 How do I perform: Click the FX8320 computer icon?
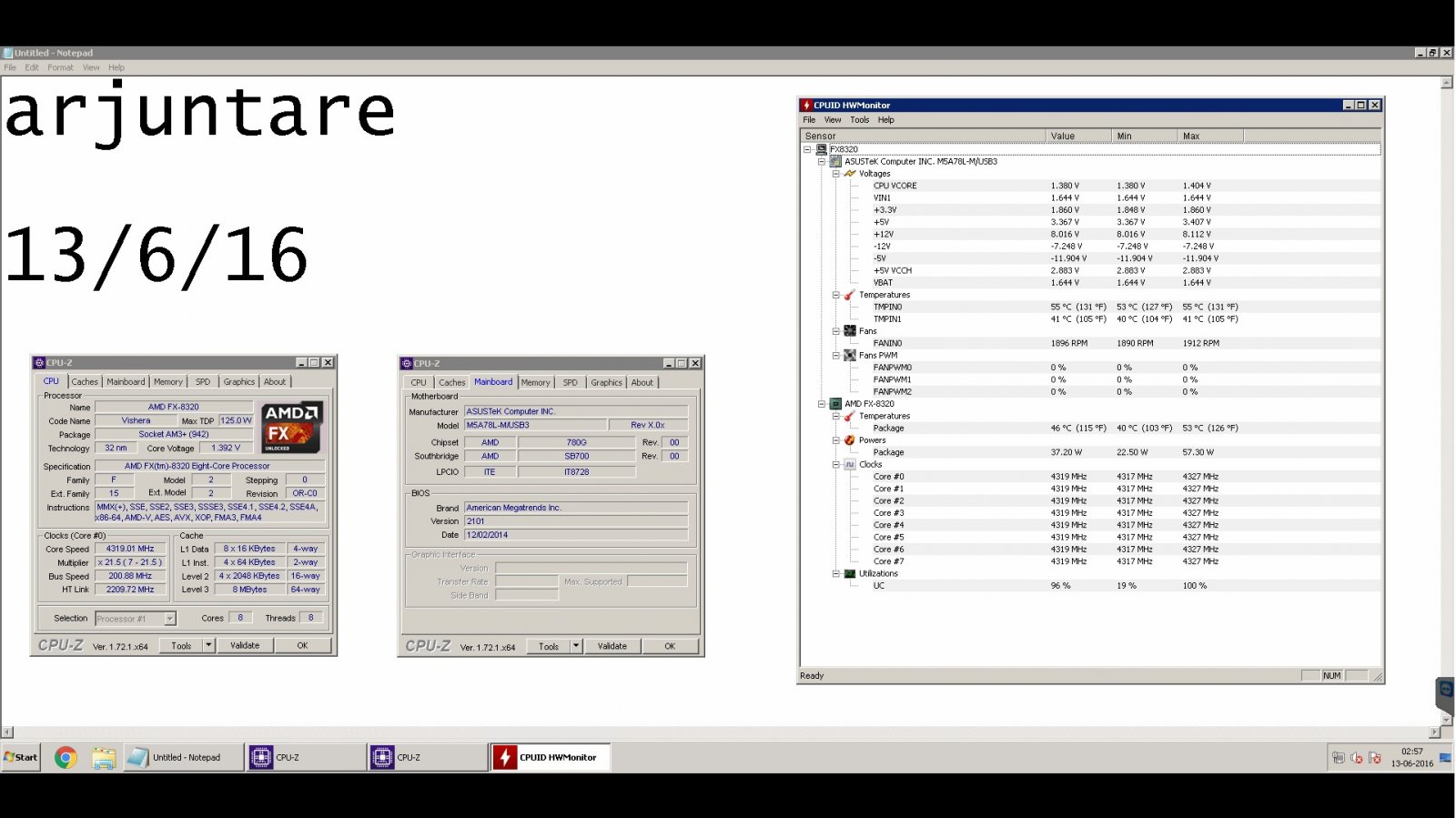click(821, 149)
